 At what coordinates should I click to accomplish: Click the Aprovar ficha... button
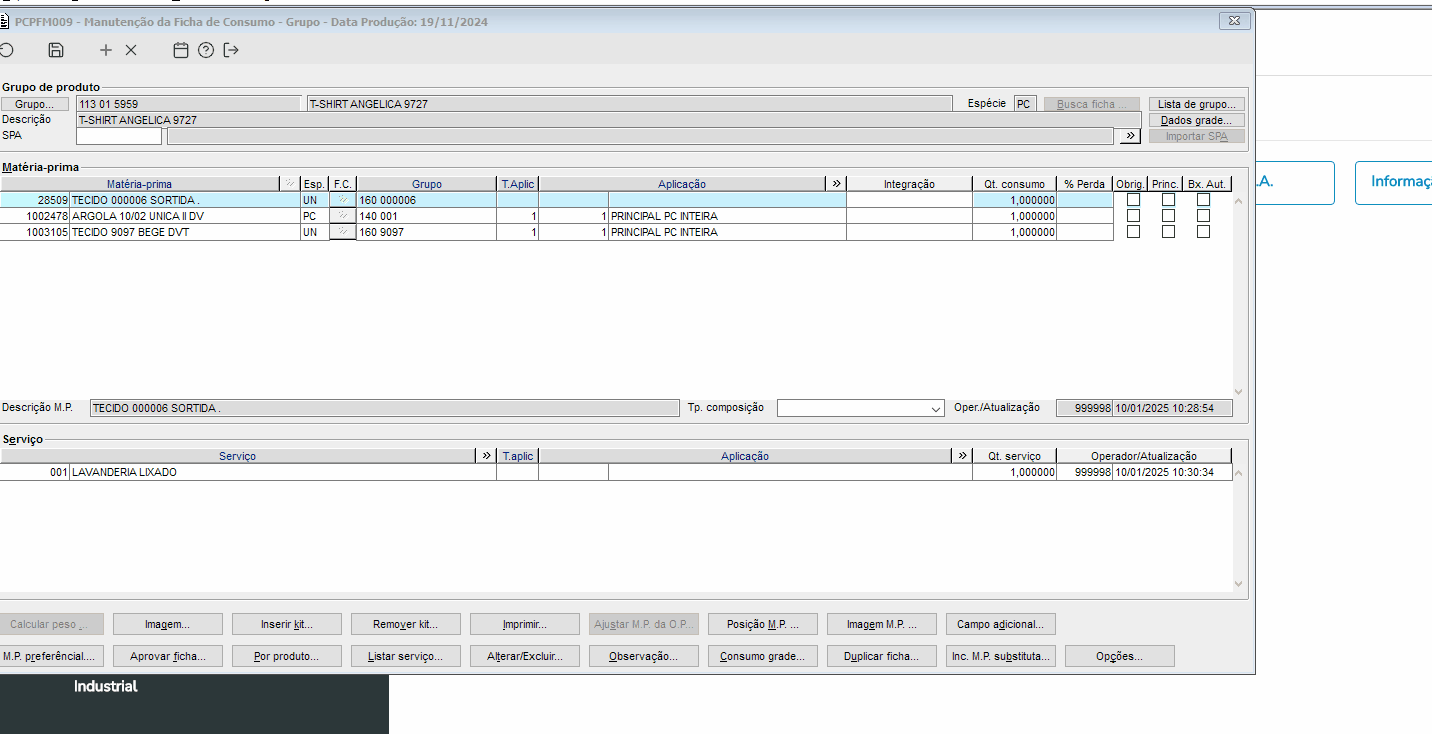point(167,656)
